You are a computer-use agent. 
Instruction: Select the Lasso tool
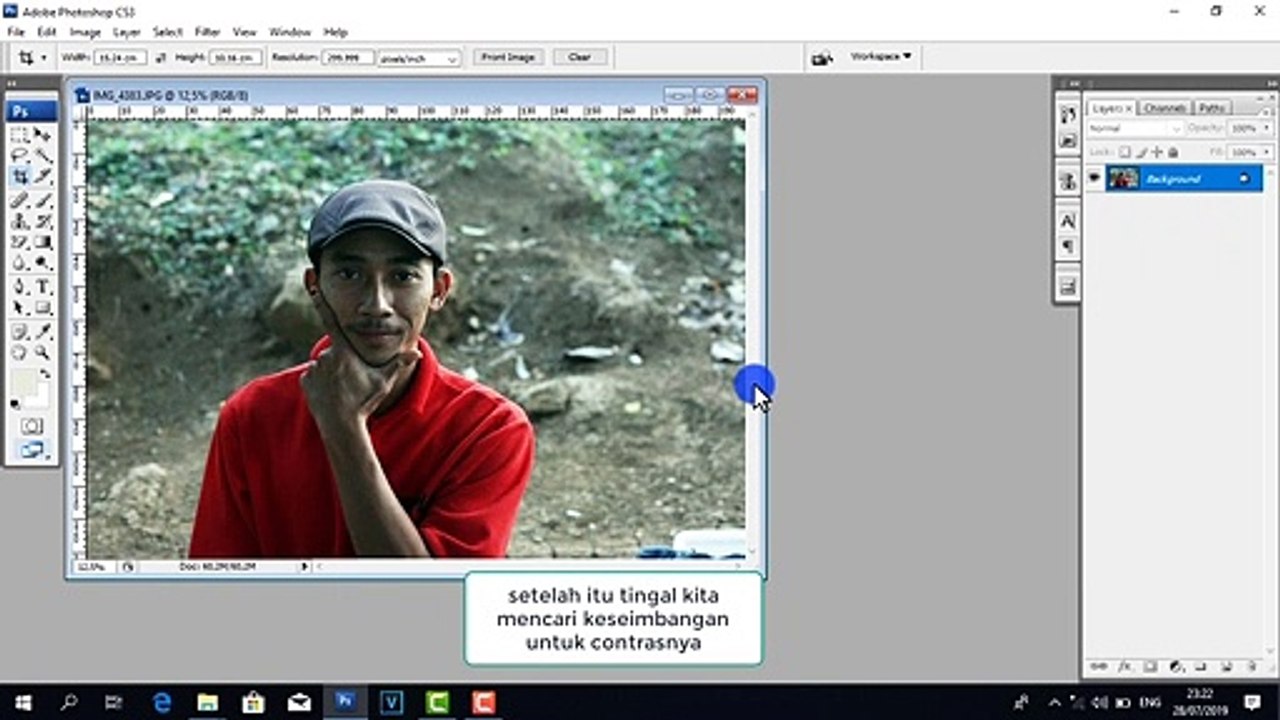[19, 155]
